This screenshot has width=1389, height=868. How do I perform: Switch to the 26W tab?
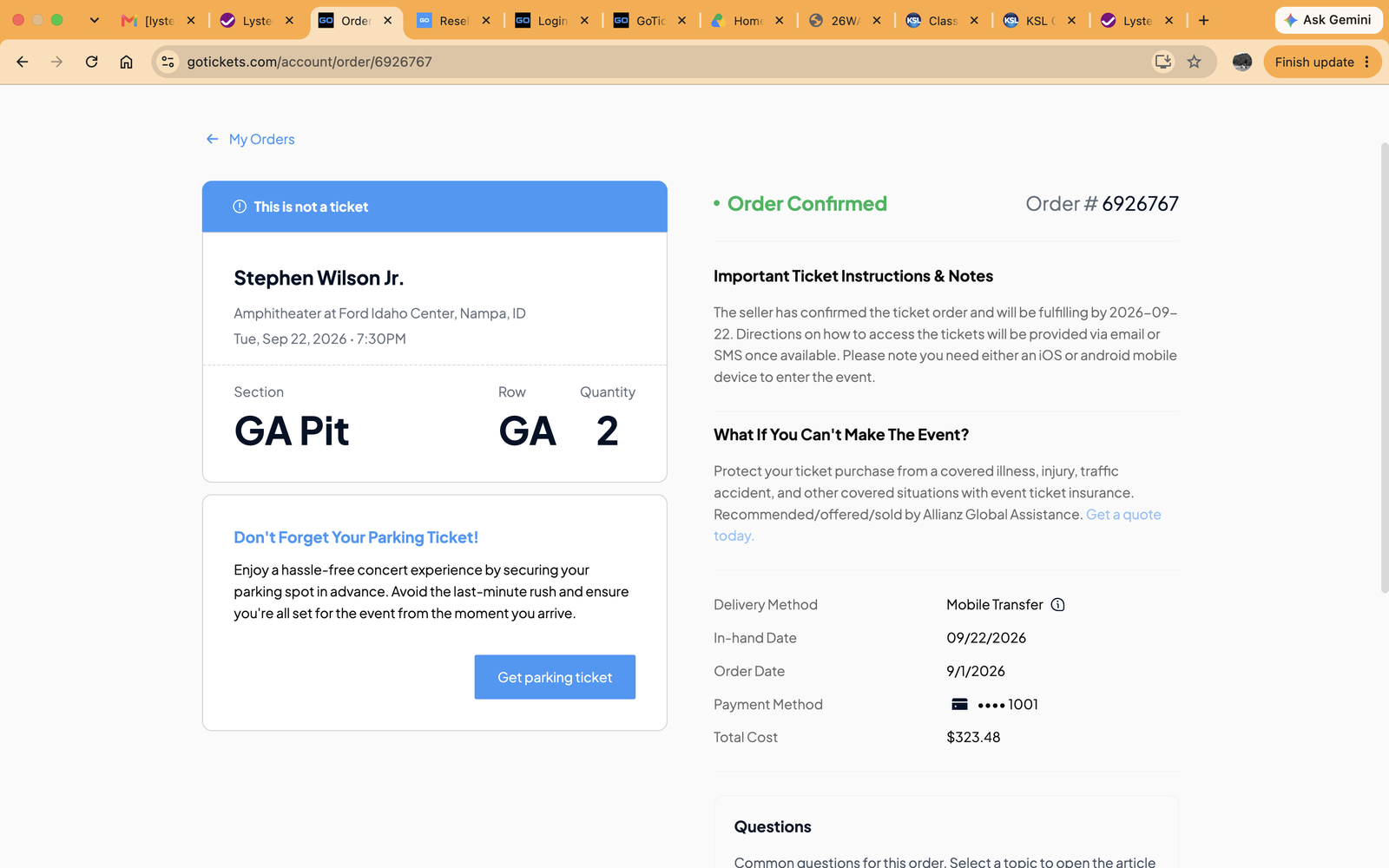835,21
